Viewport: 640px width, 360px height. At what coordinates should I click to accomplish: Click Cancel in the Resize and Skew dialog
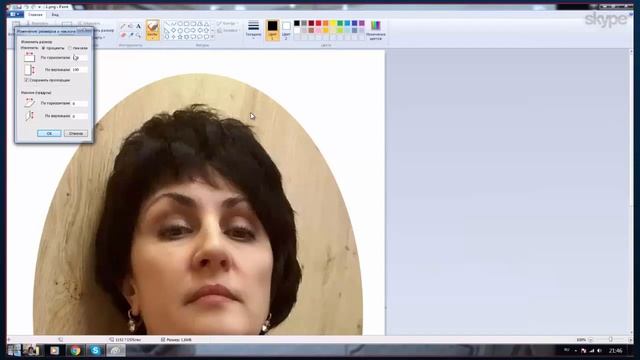76,133
